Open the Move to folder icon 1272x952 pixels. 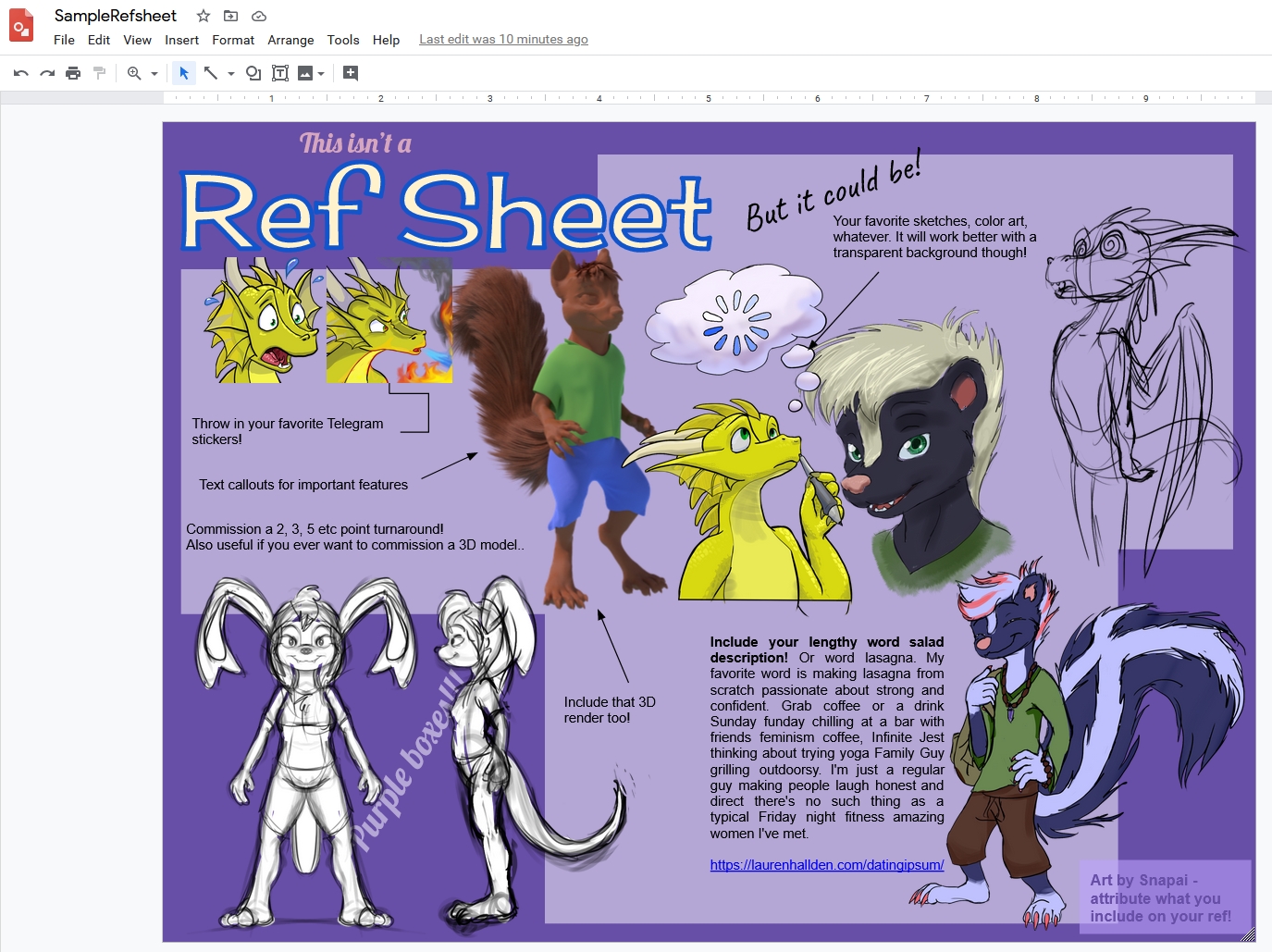[231, 16]
